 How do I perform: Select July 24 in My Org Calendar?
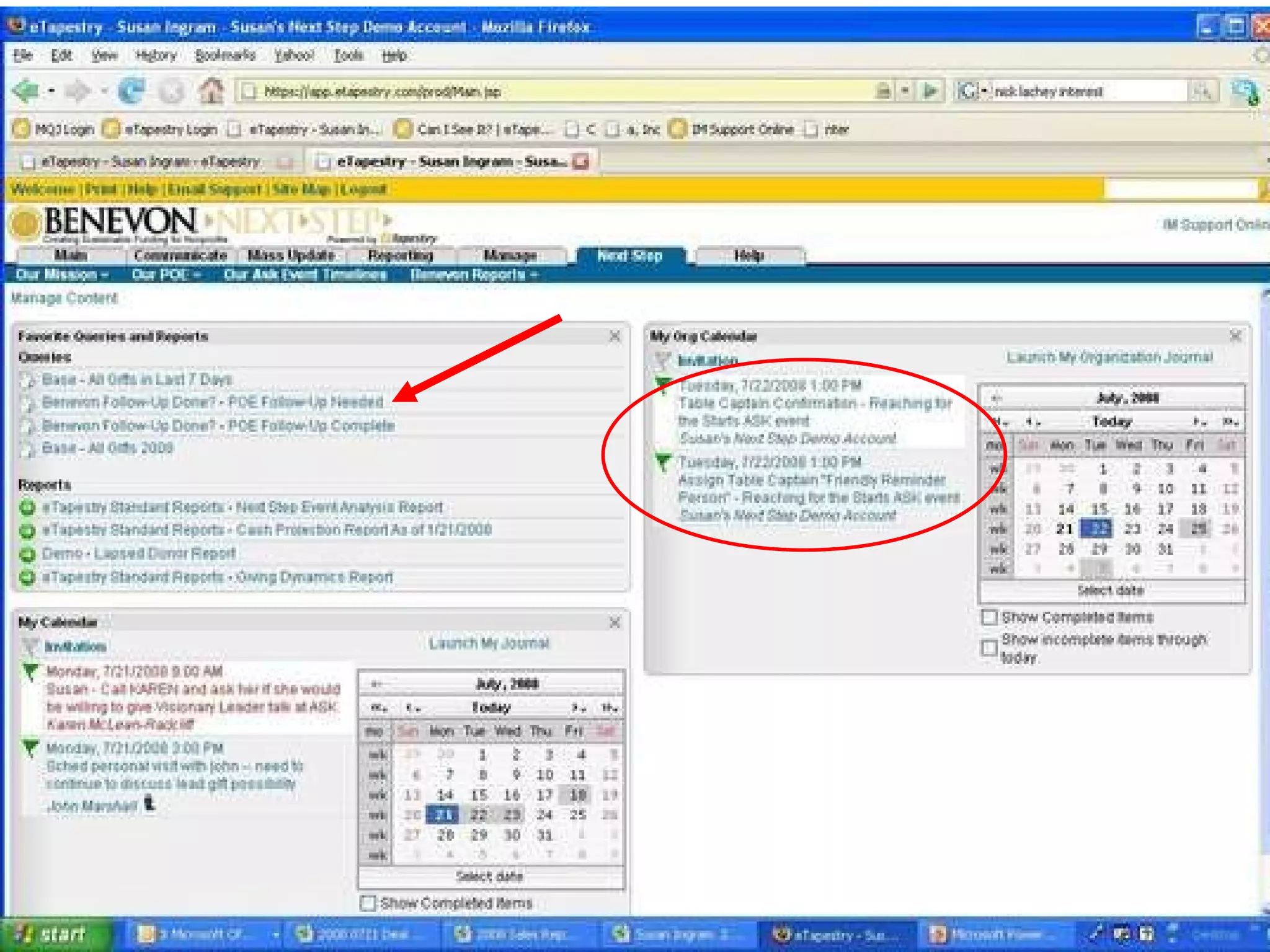1165,529
